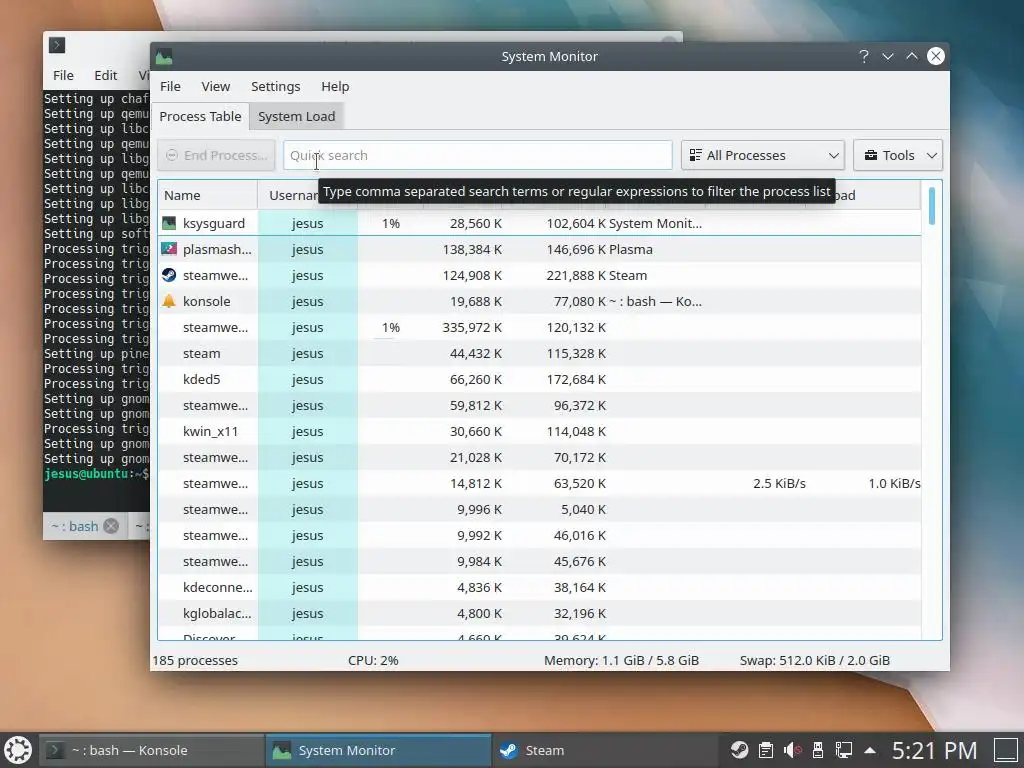Click the 'CPU: 2%' status text
1024x768 pixels.
373,660
